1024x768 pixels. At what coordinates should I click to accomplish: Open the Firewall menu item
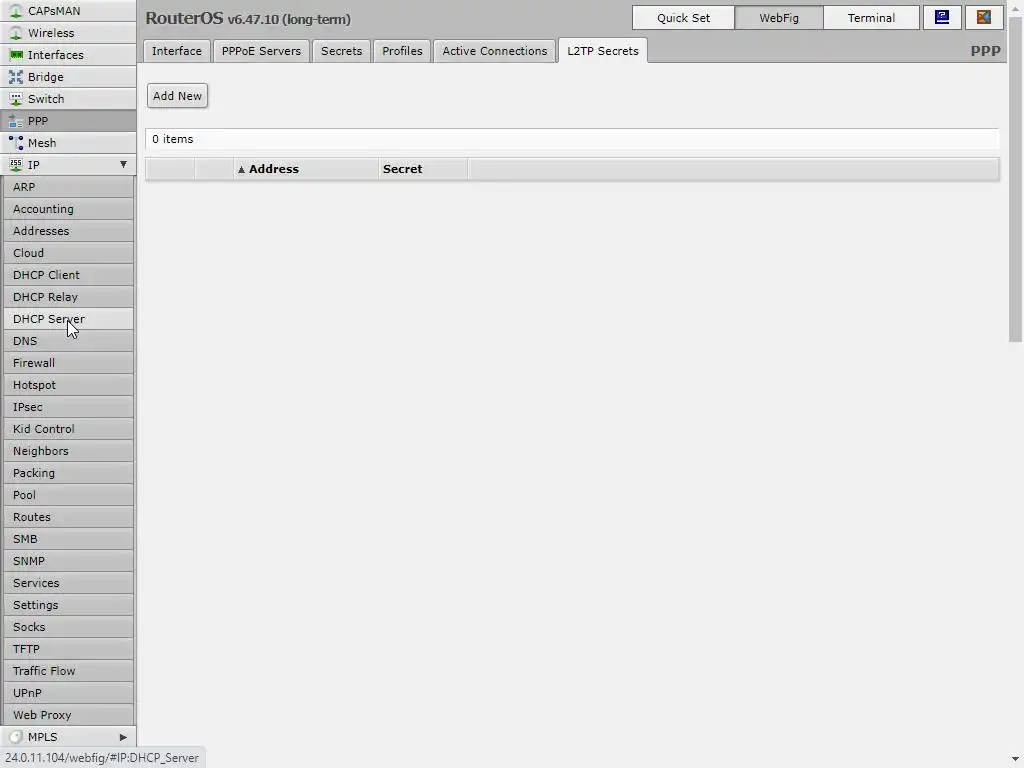coord(69,362)
